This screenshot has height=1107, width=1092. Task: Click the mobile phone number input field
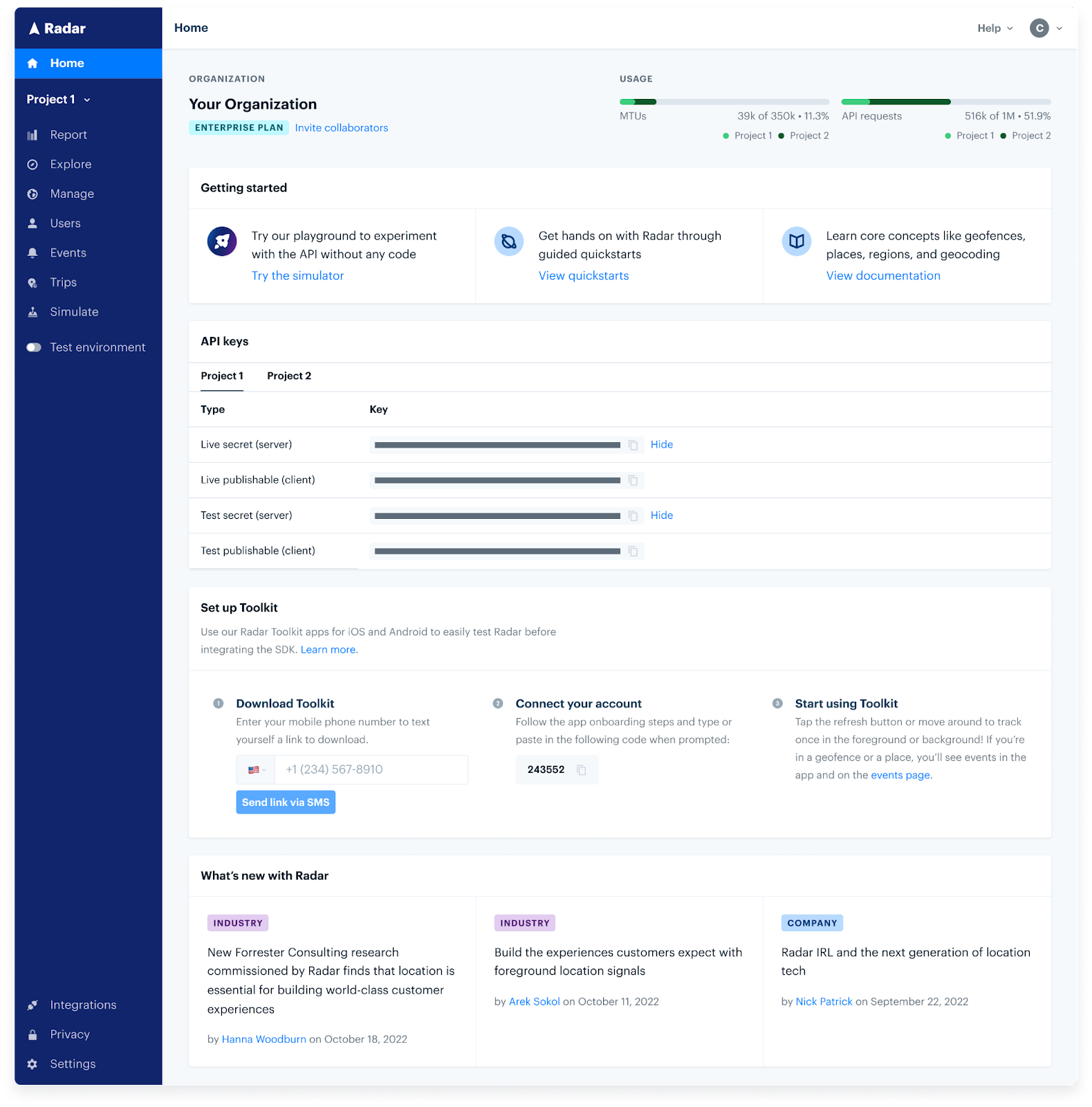pyautogui.click(x=371, y=770)
